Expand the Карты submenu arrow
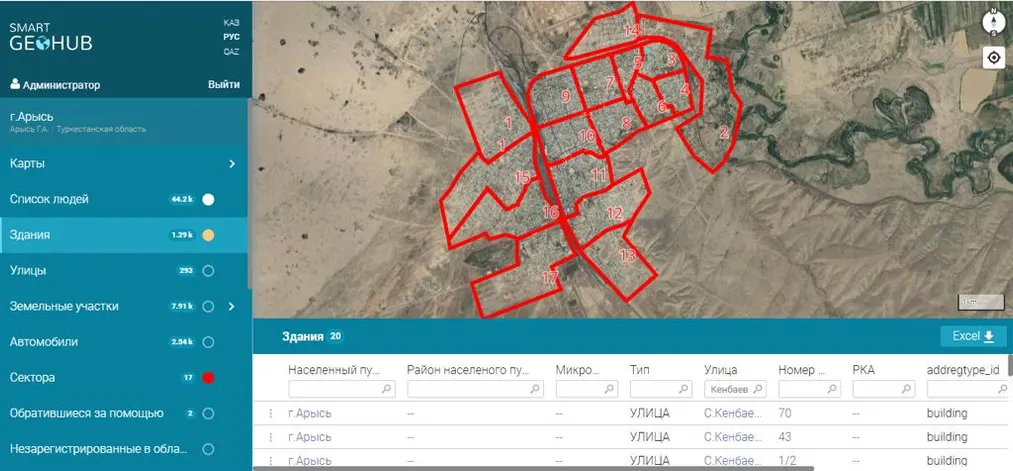Image resolution: width=1013 pixels, height=471 pixels. 231,163
